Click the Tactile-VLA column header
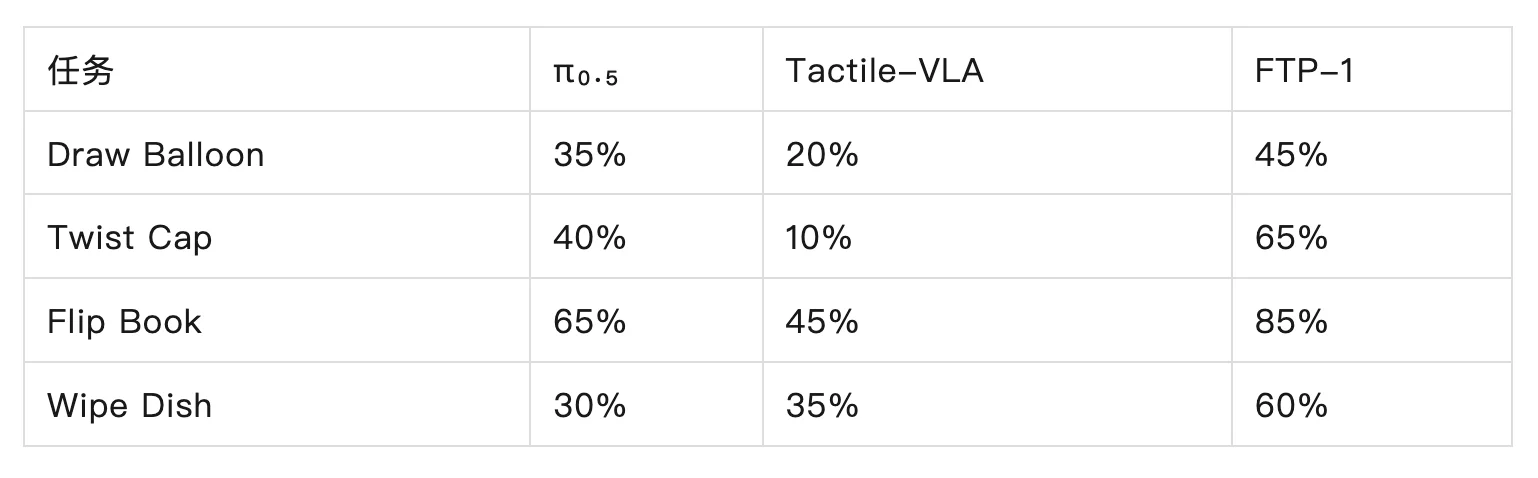Image resolution: width=1538 pixels, height=478 pixels. [997, 69]
